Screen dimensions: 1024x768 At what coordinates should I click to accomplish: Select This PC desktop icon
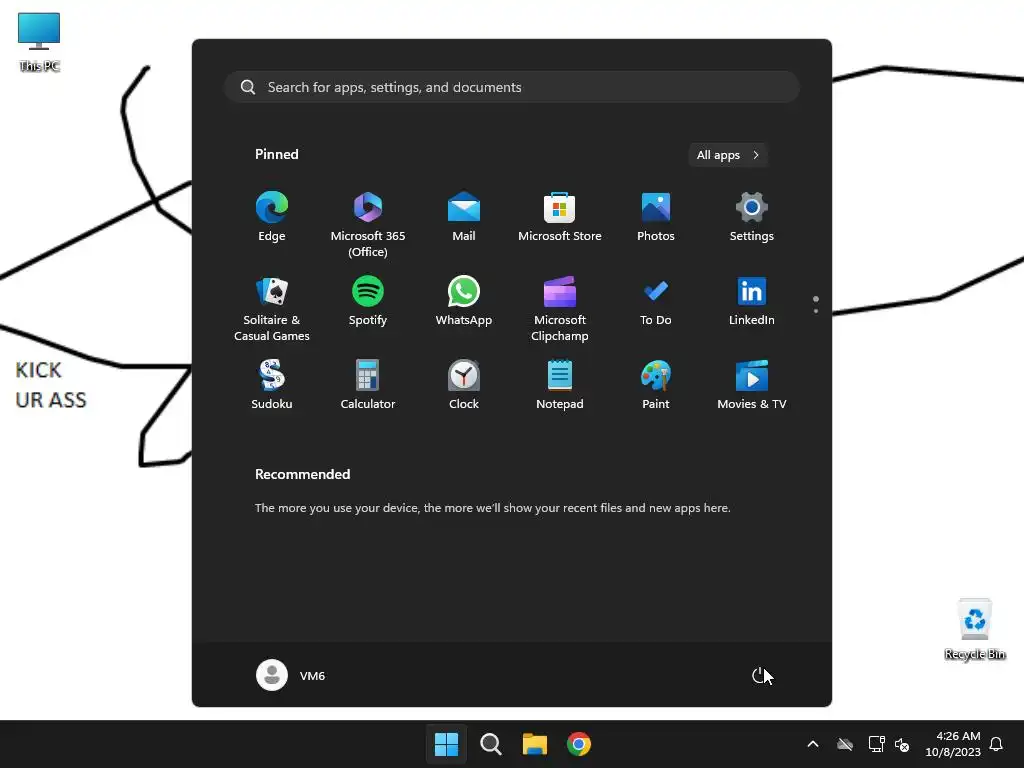[x=39, y=42]
